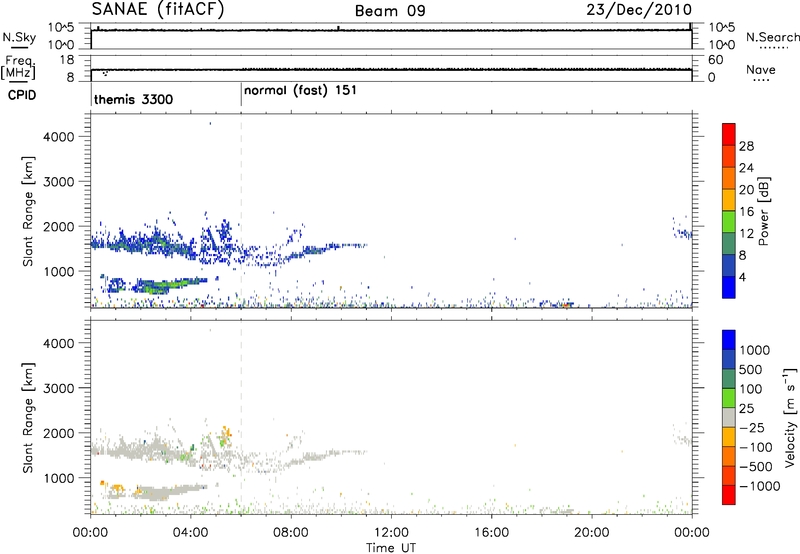Click the Freq. [MHz] axis label
The width and height of the screenshot is (800, 554).
coord(18,67)
